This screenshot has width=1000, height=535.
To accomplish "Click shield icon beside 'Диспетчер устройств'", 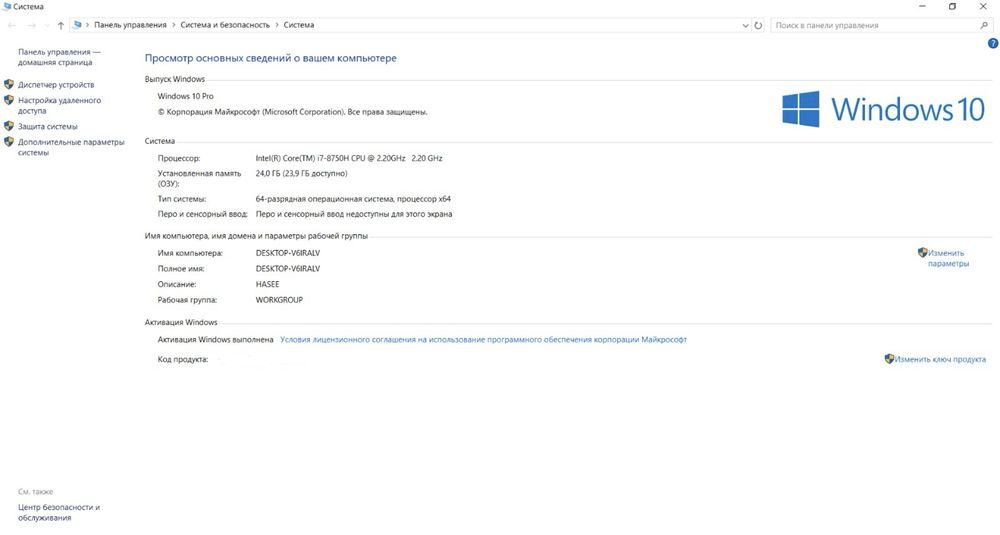I will click(x=9, y=84).
